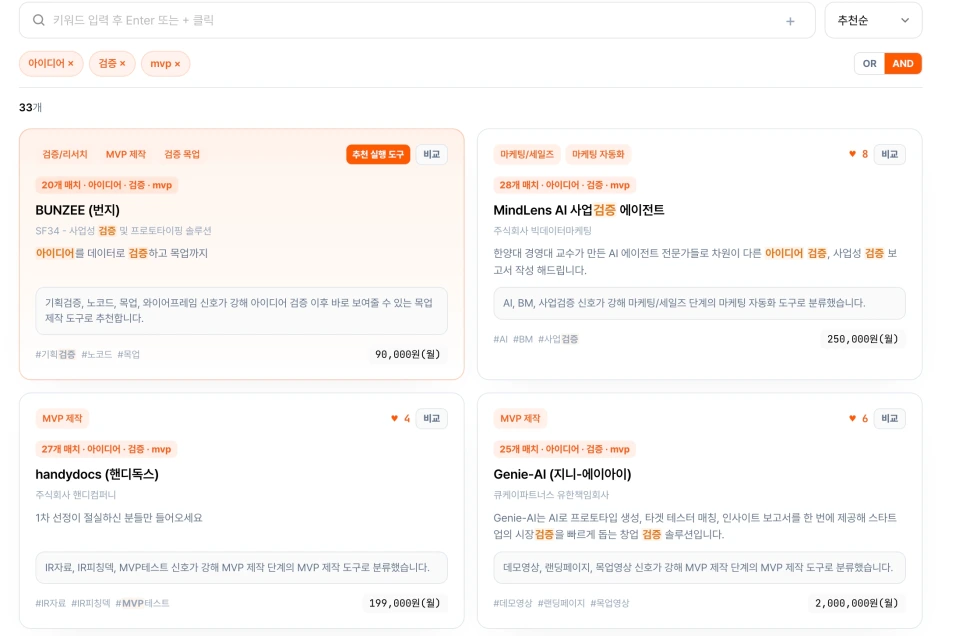Click 90,000원(월) price
Image resolution: width=966 pixels, height=636 pixels.
click(x=408, y=354)
